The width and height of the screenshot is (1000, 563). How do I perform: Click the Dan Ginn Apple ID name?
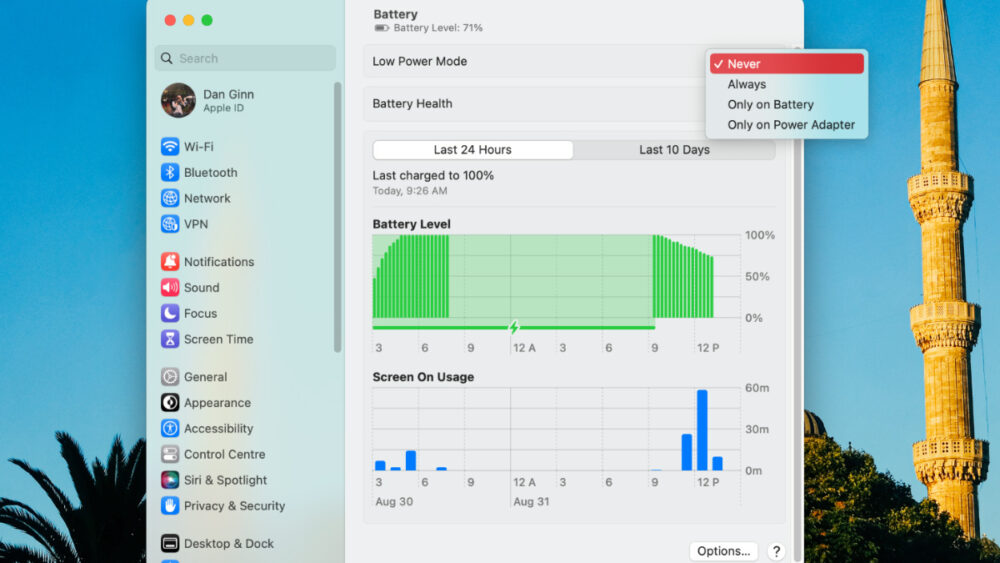point(228,94)
